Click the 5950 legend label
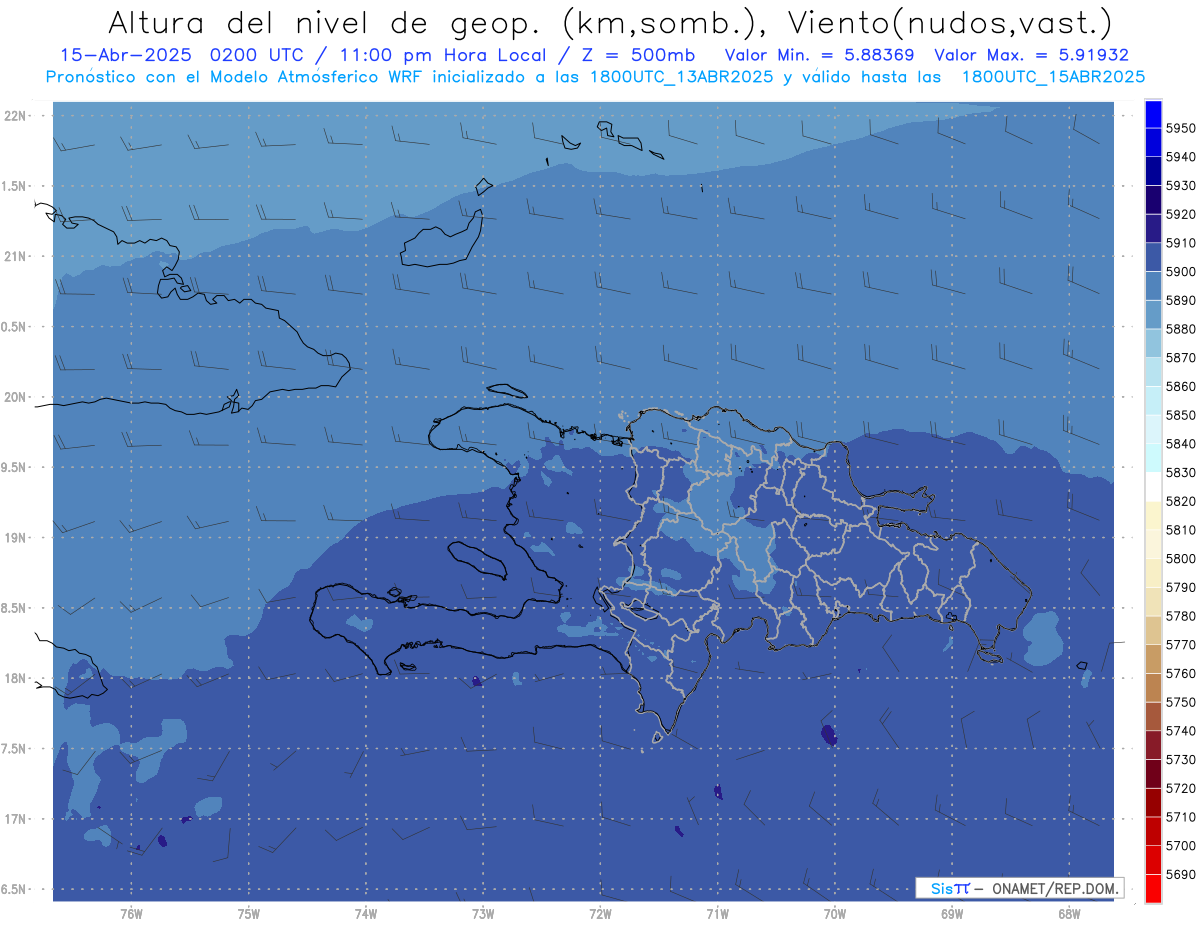The height and width of the screenshot is (927, 1200). 1181,128
